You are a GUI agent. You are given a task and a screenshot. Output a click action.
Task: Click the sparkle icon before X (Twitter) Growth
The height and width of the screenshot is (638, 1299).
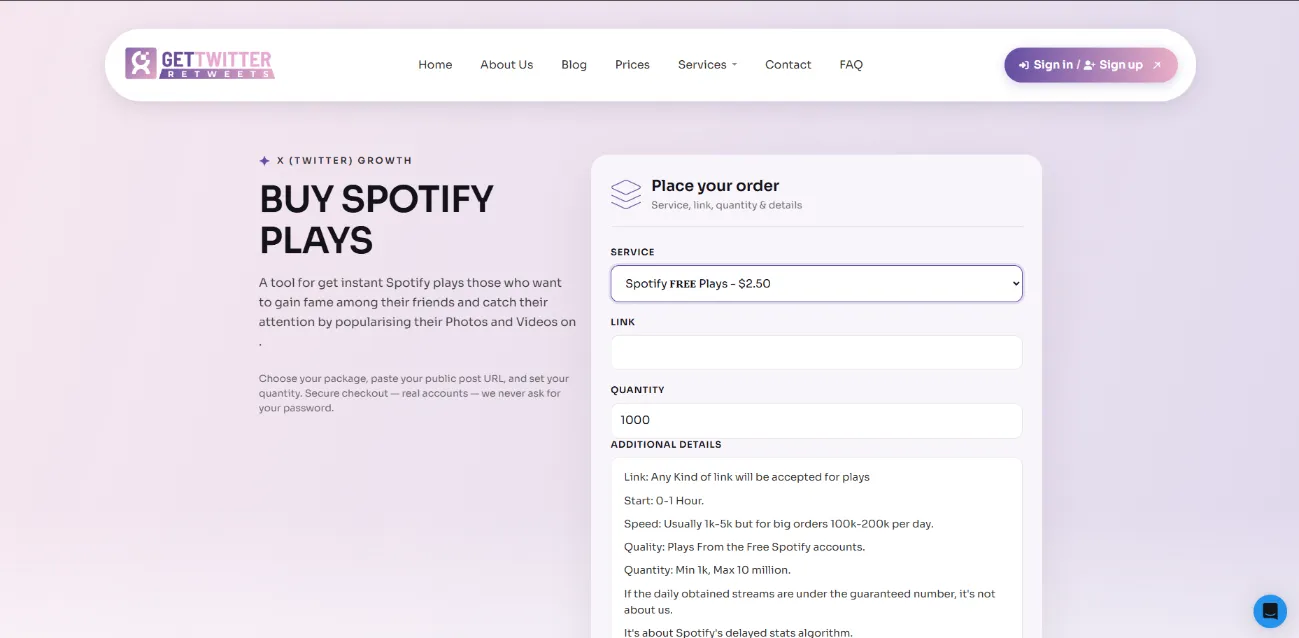(263, 159)
